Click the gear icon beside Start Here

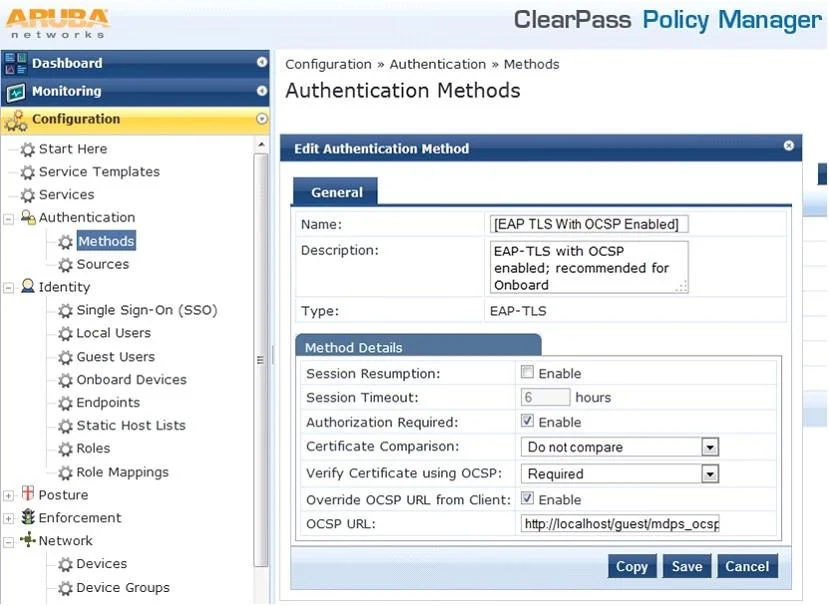point(27,150)
